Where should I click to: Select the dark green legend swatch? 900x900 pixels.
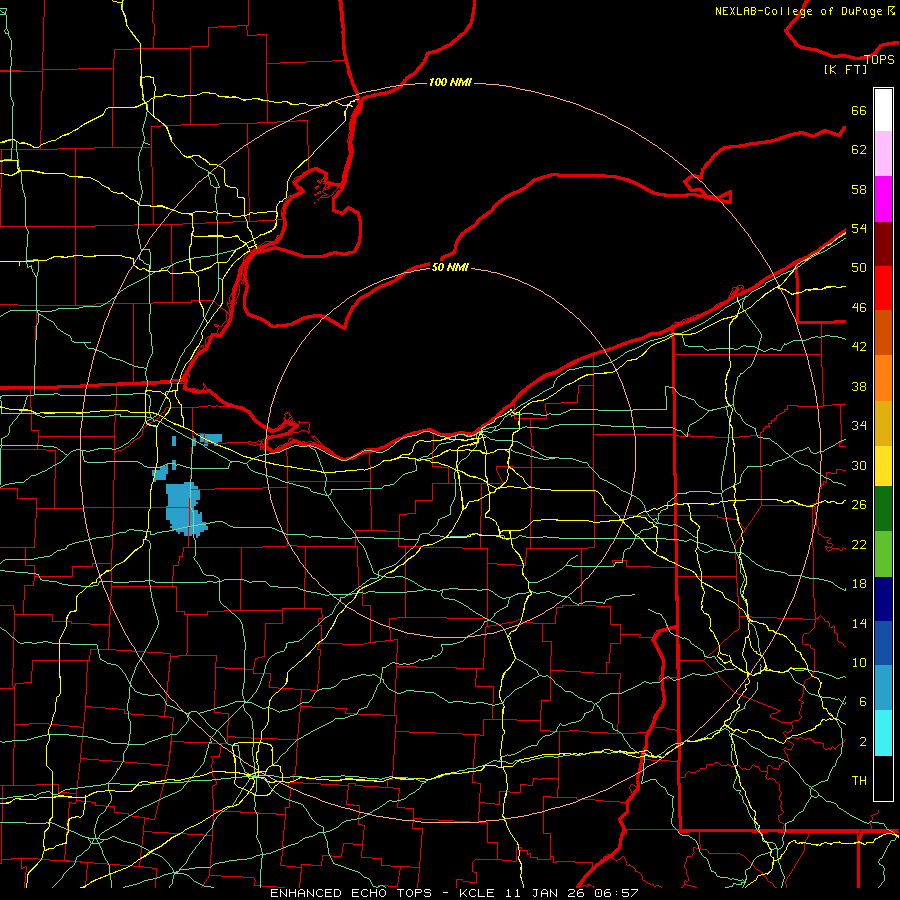[x=883, y=509]
